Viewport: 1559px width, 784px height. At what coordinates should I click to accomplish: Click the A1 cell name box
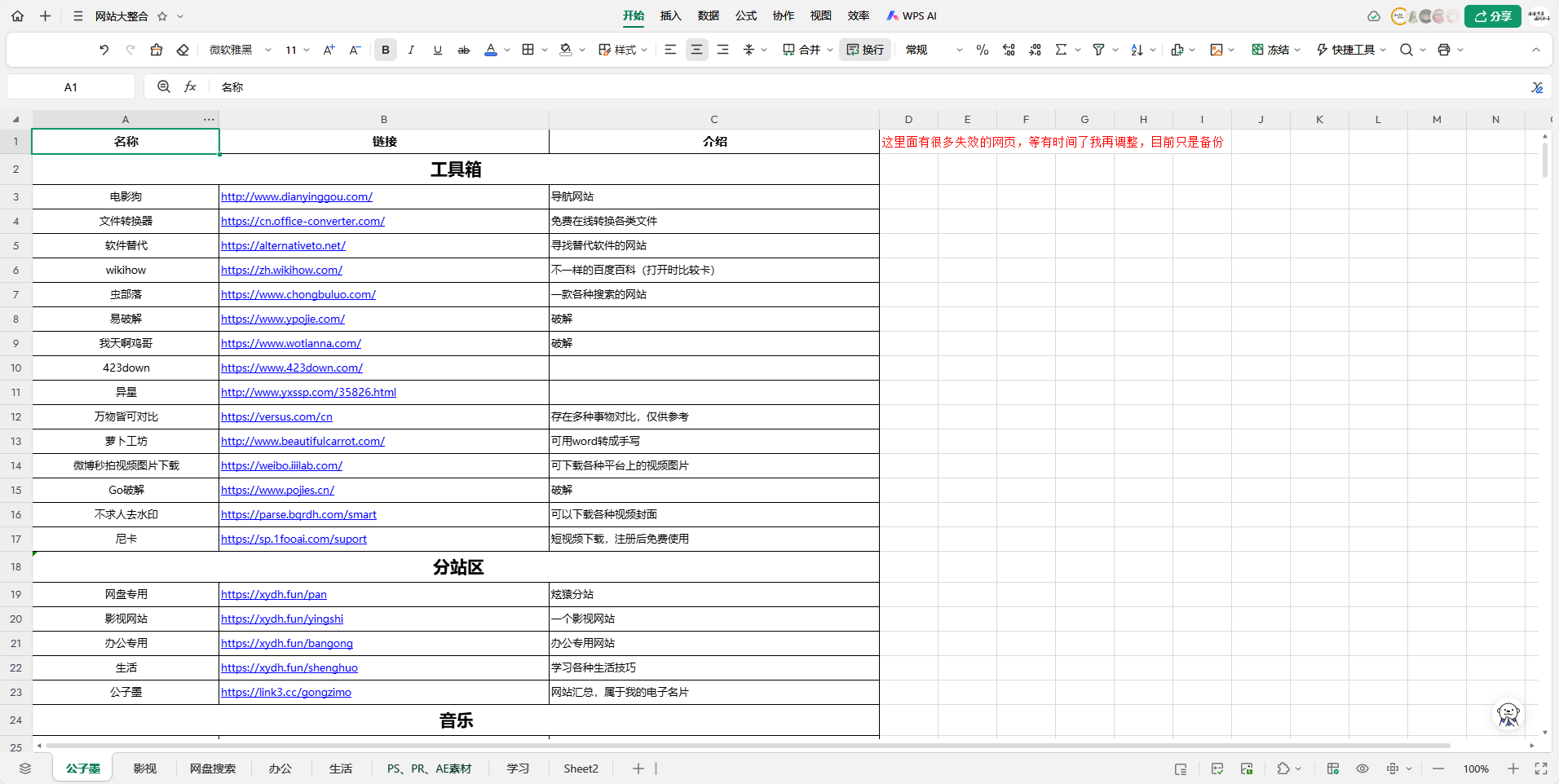pyautogui.click(x=71, y=87)
